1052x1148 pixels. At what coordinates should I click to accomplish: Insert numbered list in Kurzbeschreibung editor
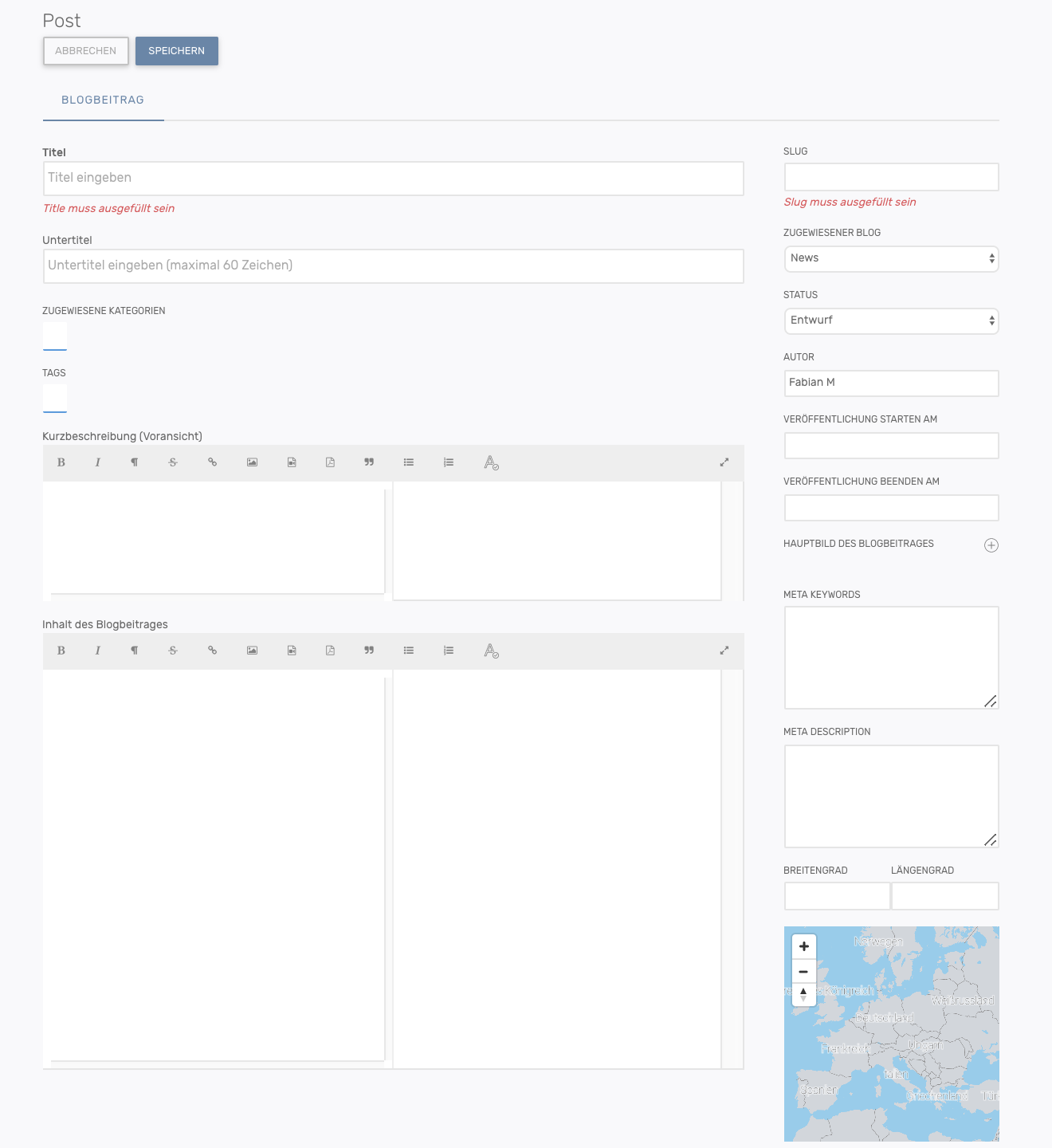click(x=449, y=462)
